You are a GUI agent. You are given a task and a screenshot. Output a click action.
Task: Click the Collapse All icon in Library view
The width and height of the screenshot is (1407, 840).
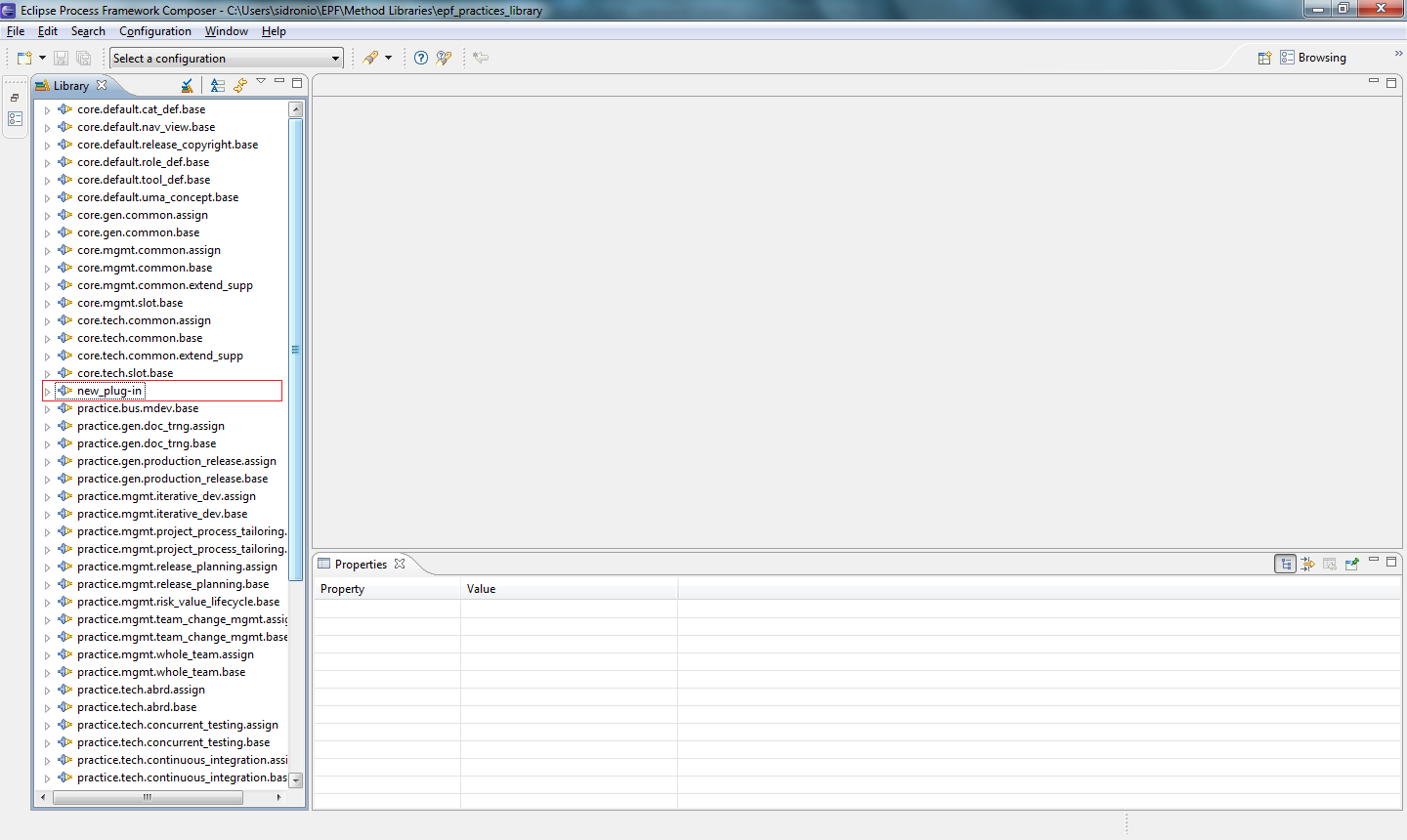(x=218, y=86)
